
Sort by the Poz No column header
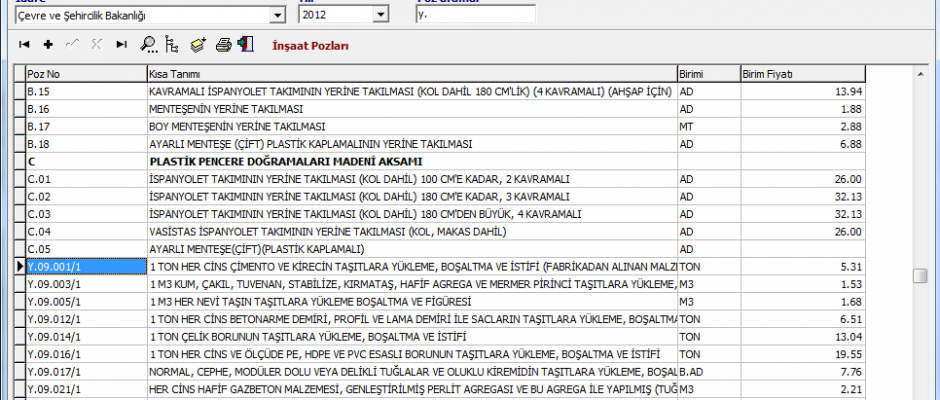click(x=85, y=75)
